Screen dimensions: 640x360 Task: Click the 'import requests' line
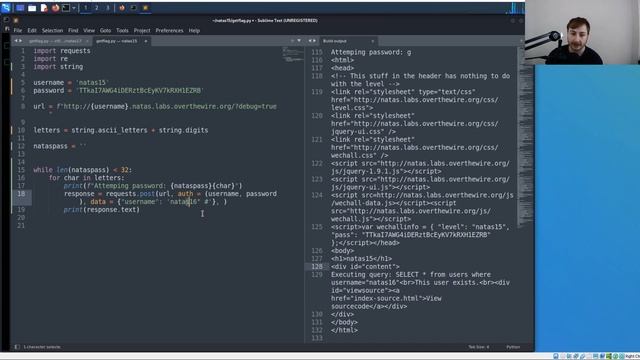click(x=62, y=51)
